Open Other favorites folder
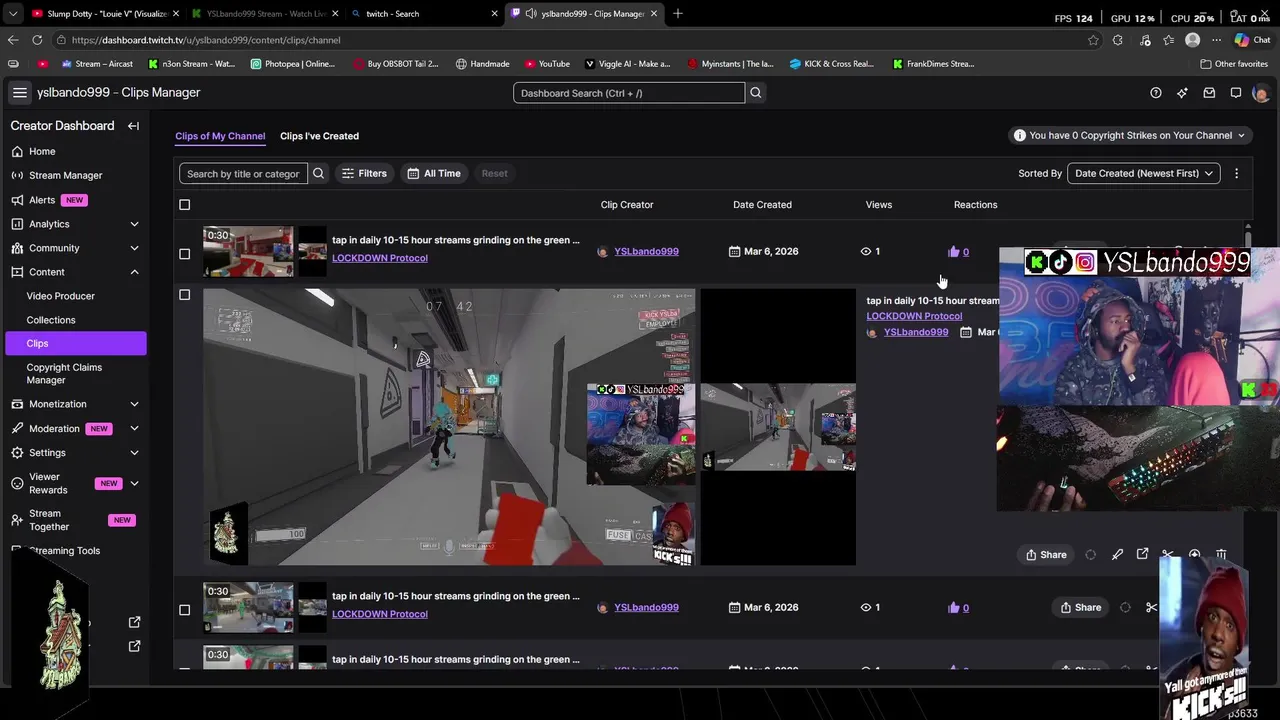Screen dimensions: 1280x720 click(x=1234, y=64)
